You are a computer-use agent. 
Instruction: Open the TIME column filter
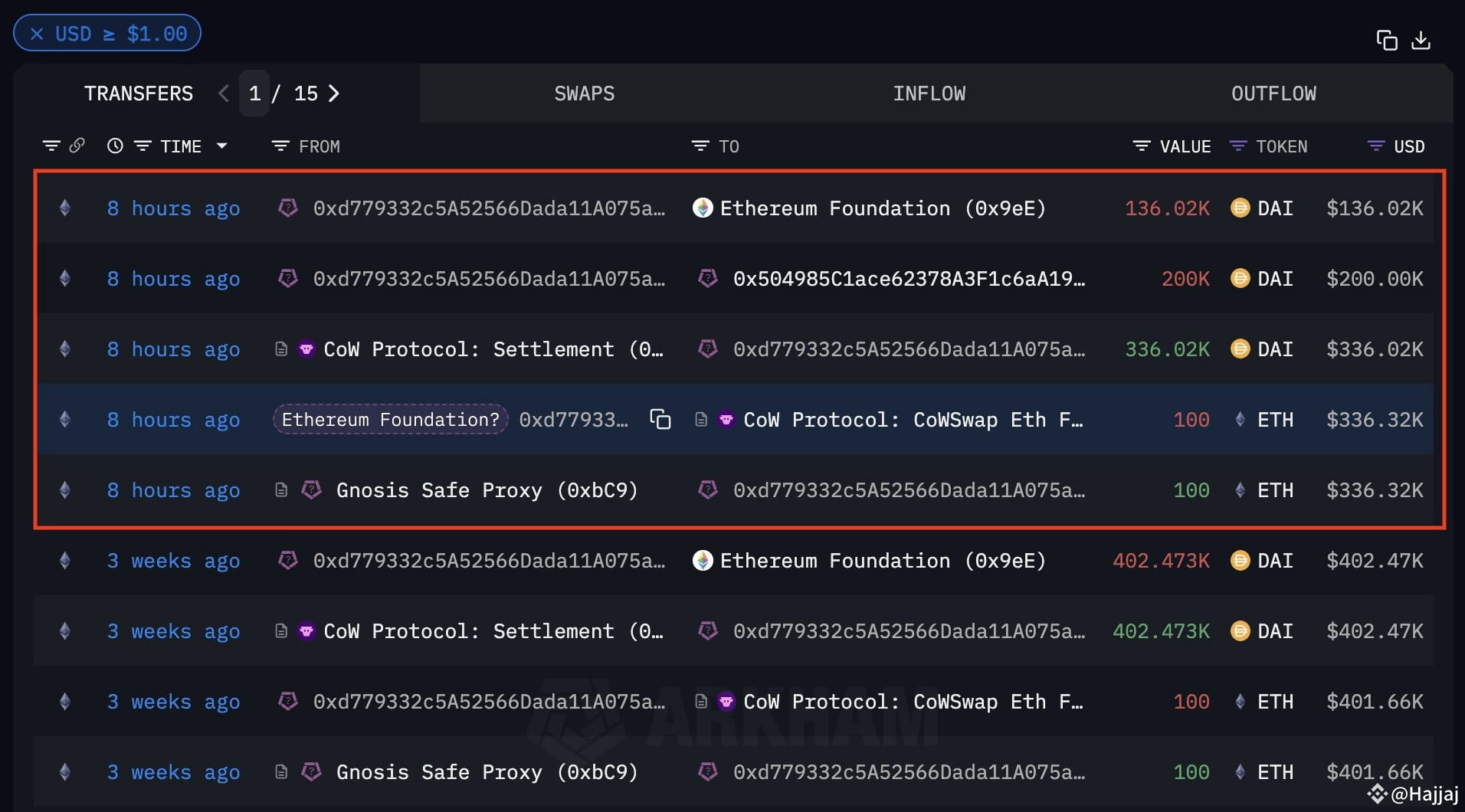[x=143, y=146]
